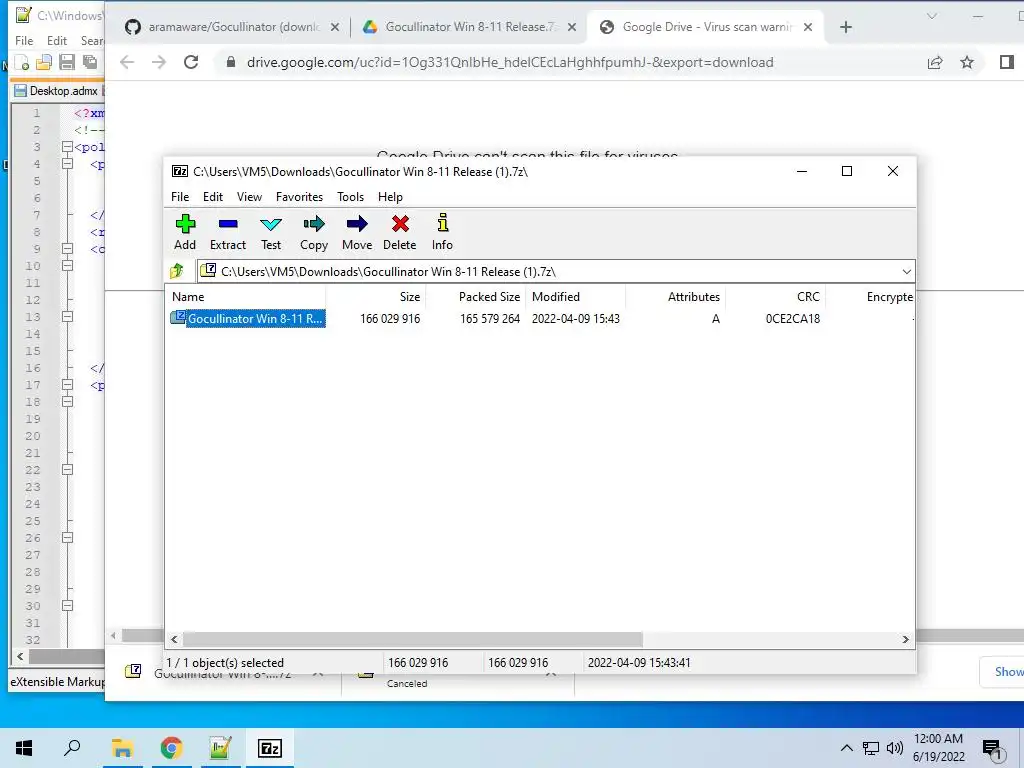Switch to Gocullinator Win 8-11 Release.7z tab
The image size is (1024, 768).
click(x=469, y=27)
